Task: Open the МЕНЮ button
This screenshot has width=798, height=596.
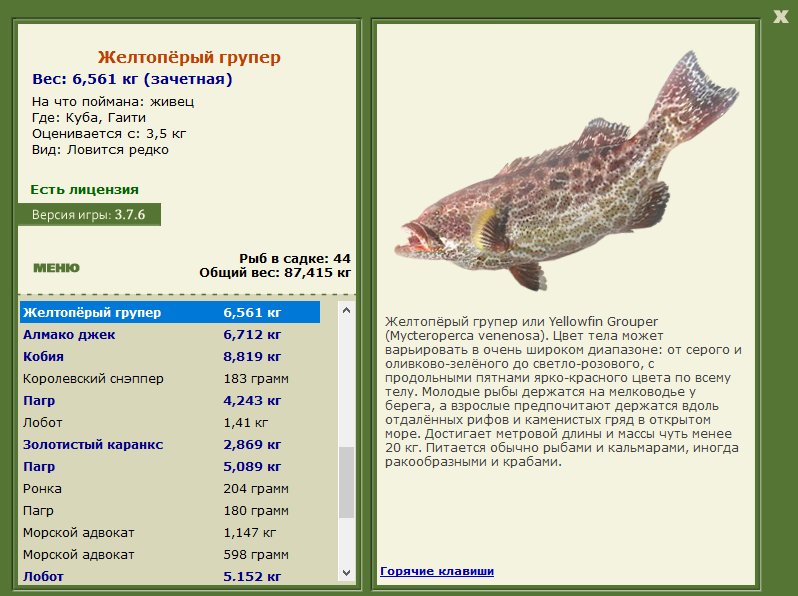Action: point(56,268)
